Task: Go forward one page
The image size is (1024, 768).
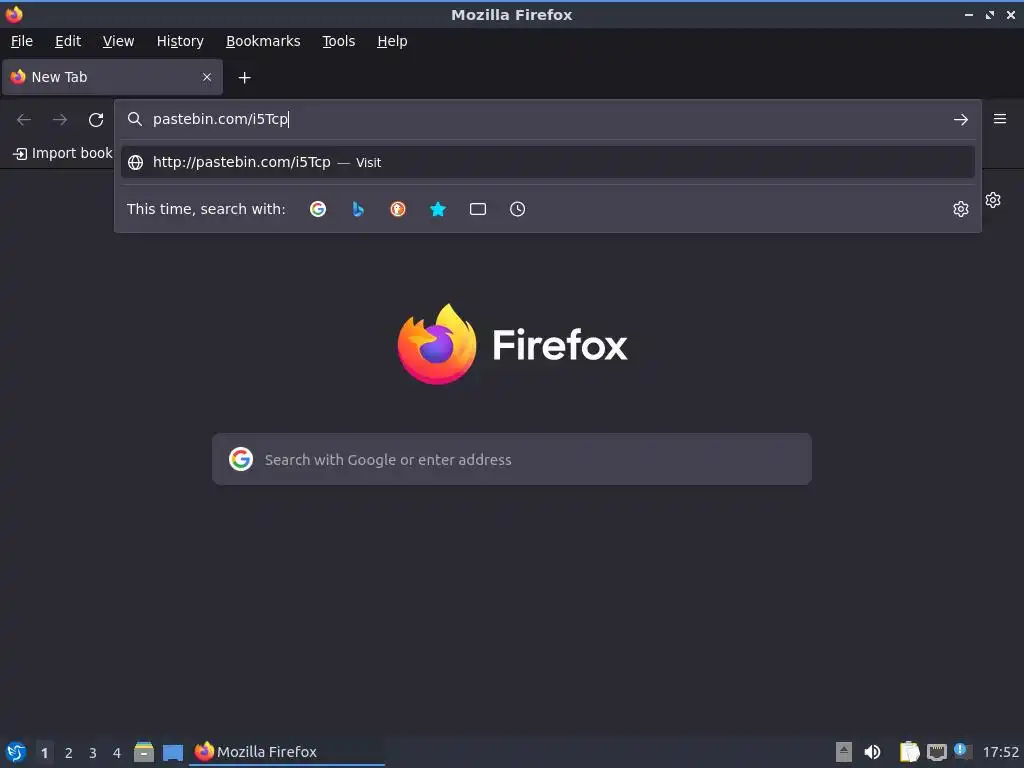Action: (60, 120)
